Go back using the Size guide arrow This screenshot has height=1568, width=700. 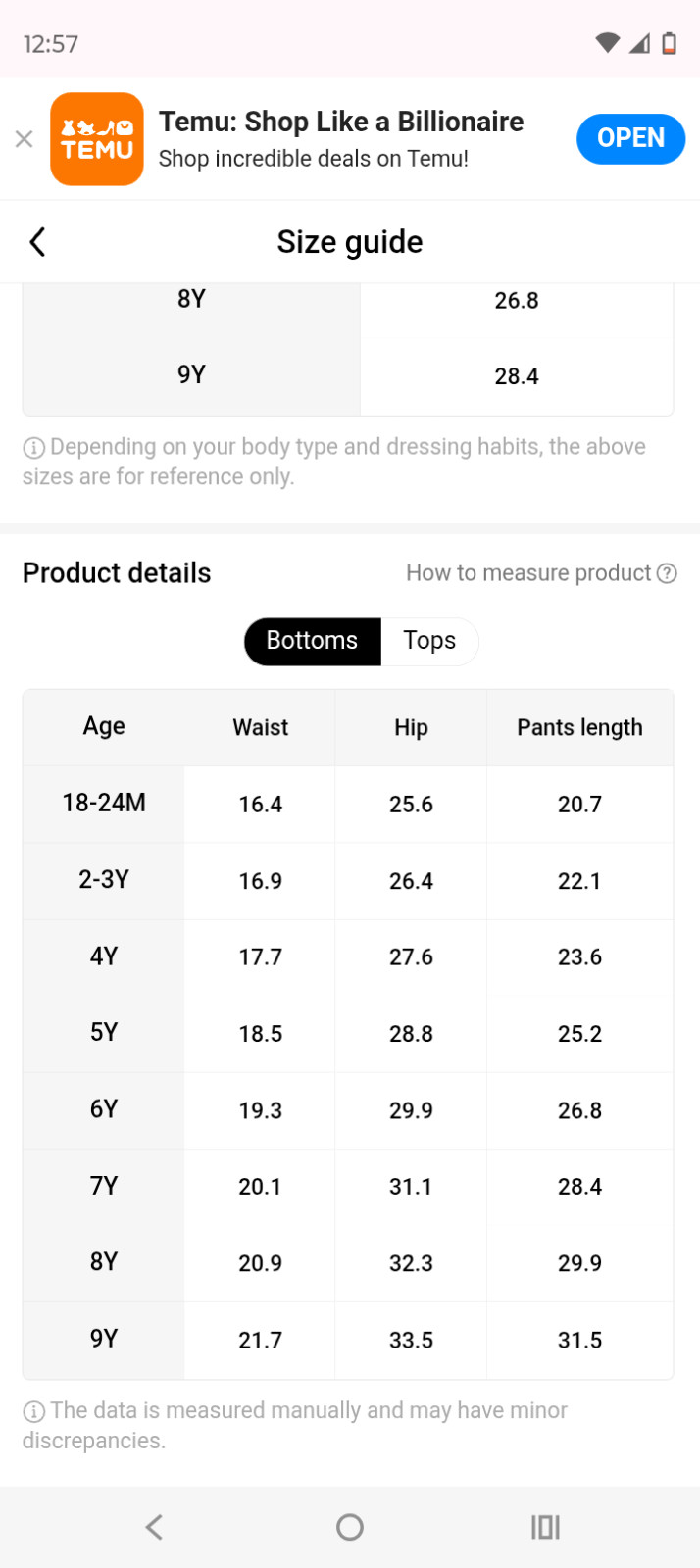click(x=38, y=242)
